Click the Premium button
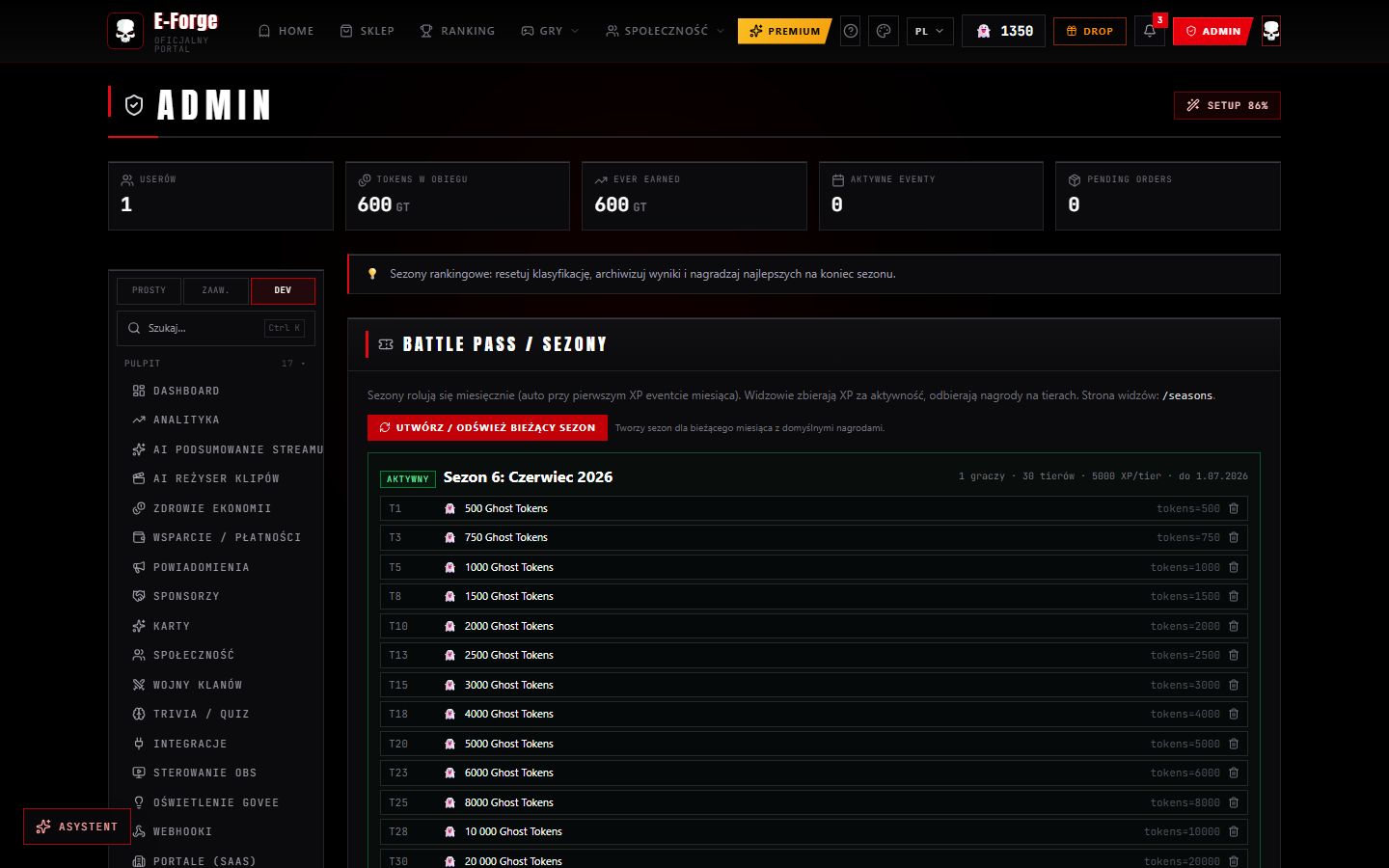The image size is (1389, 868). click(x=784, y=31)
